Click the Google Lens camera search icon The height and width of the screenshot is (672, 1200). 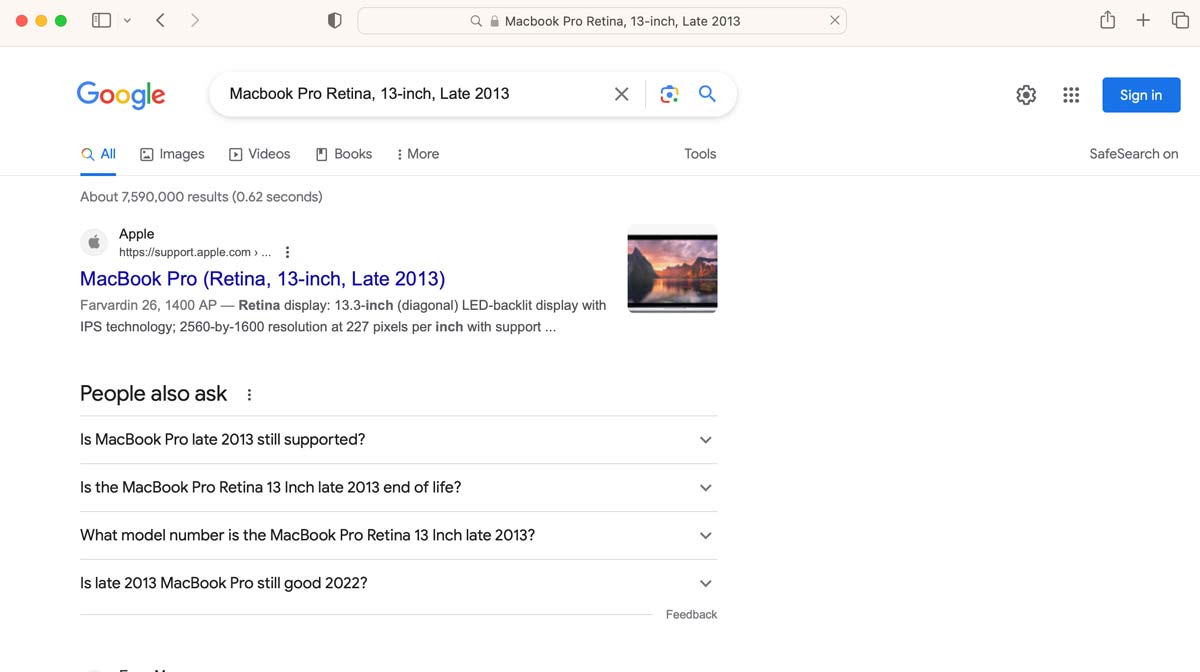pyautogui.click(x=669, y=94)
